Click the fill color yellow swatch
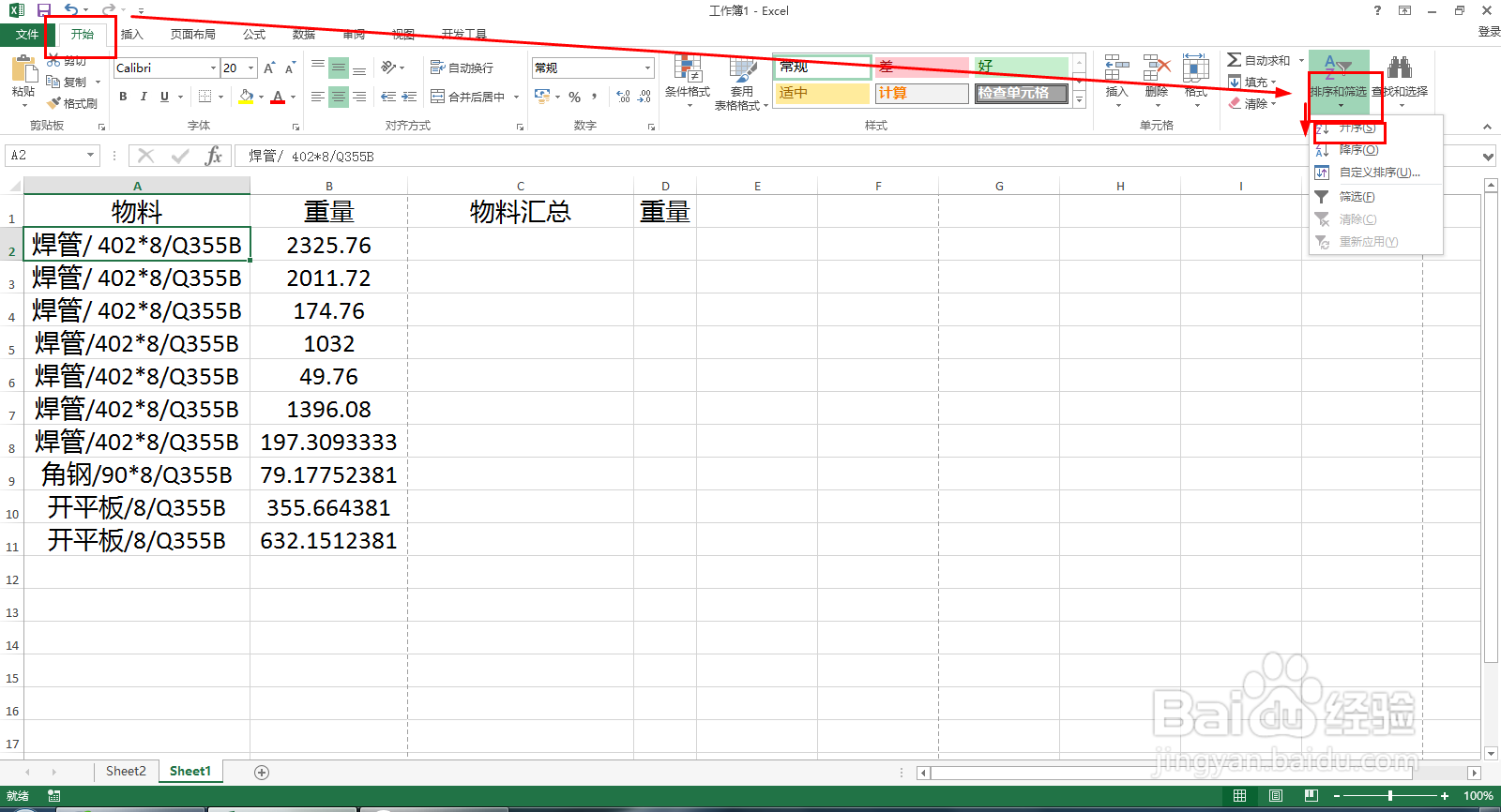The height and width of the screenshot is (812, 1501). coord(246,97)
